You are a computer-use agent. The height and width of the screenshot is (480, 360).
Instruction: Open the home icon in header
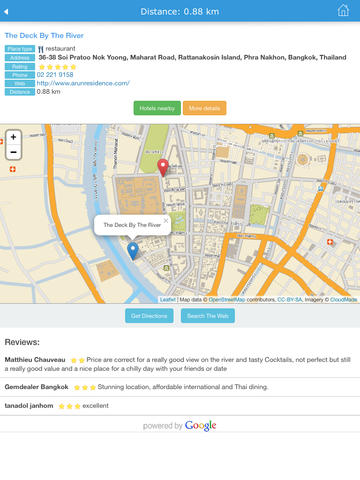(x=343, y=11)
